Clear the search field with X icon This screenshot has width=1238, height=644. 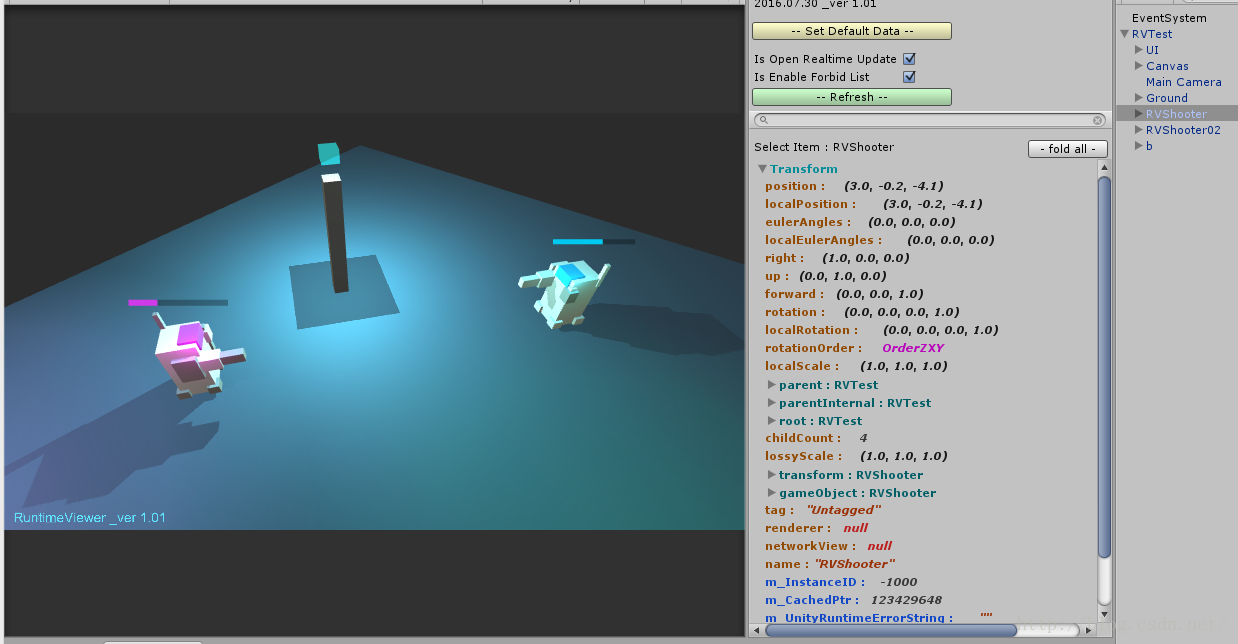coord(1097,120)
